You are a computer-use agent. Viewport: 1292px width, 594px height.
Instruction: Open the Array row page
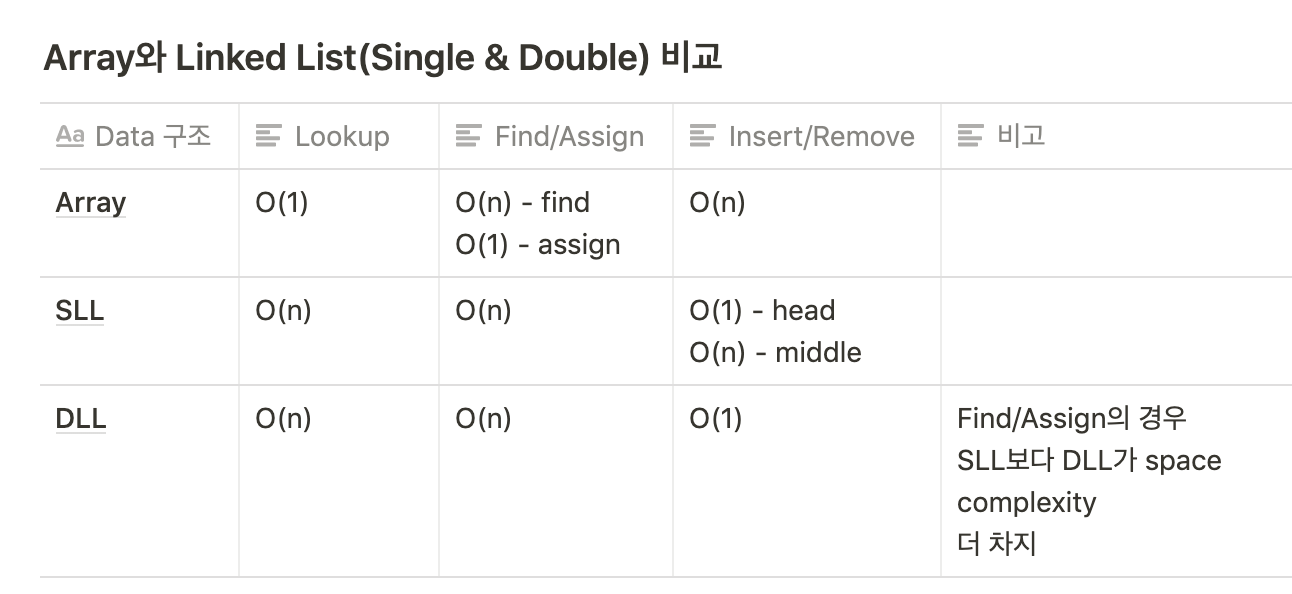pyautogui.click(x=91, y=203)
